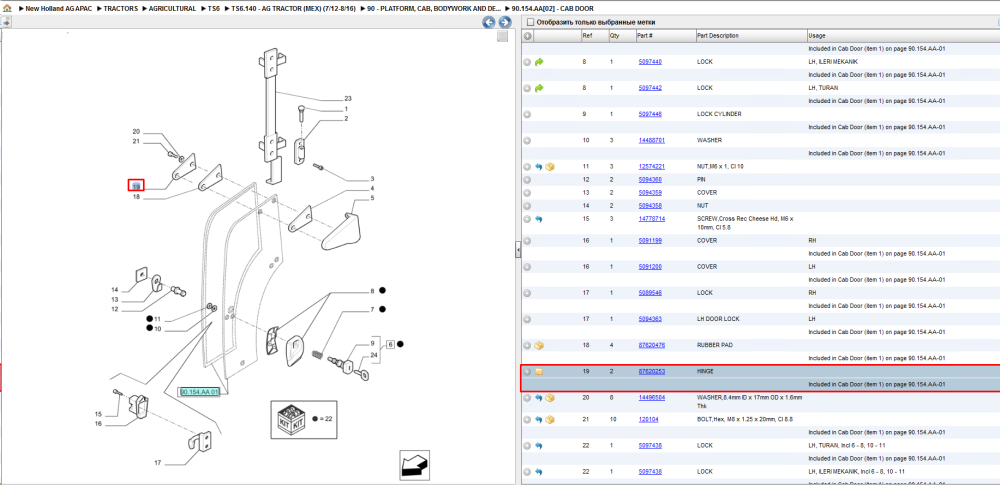Image resolution: width=1000 pixels, height=485 pixels.
Task: Click box icon on WASHER 14496504 row
Action: coord(549,398)
